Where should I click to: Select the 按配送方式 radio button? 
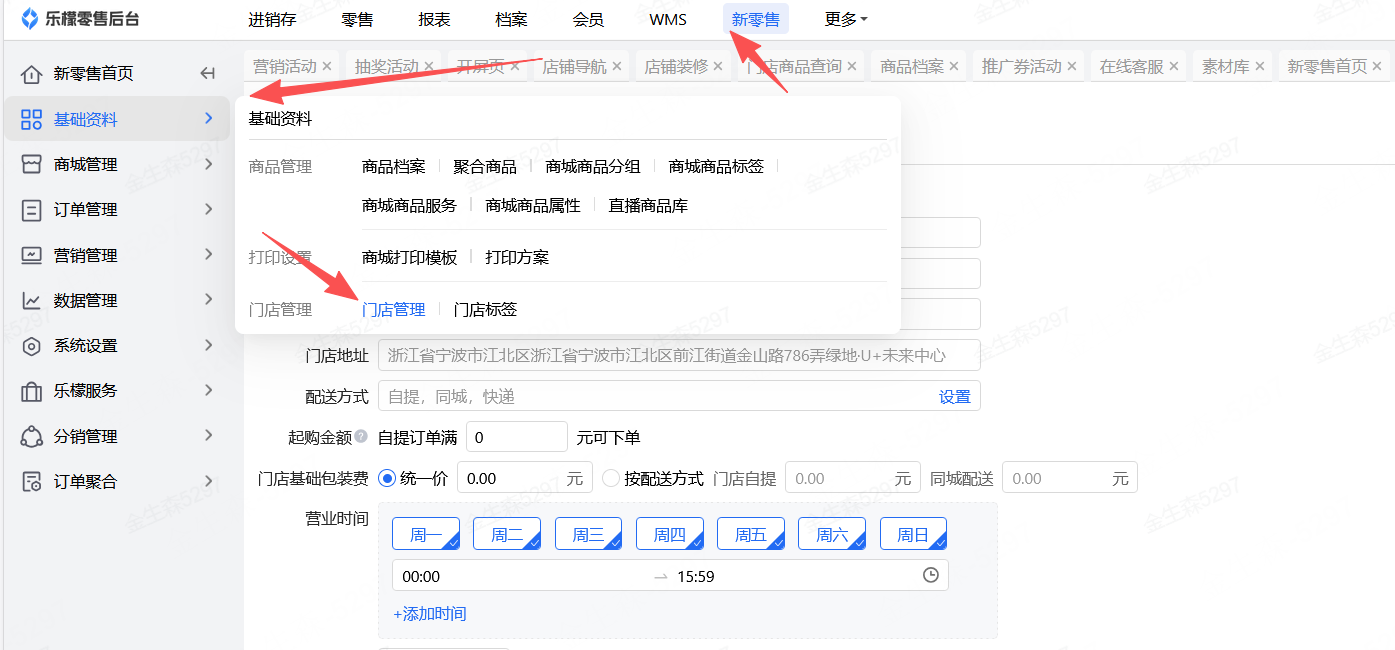611,478
